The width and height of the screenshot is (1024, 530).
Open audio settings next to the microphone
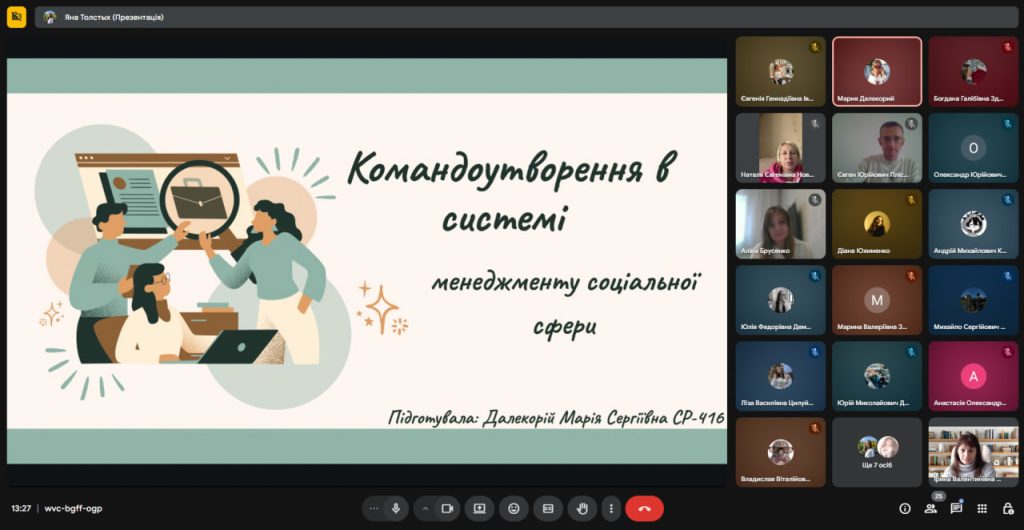click(x=373, y=508)
